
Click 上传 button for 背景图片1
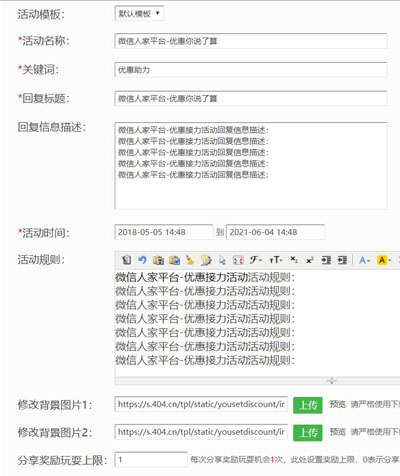click(308, 405)
